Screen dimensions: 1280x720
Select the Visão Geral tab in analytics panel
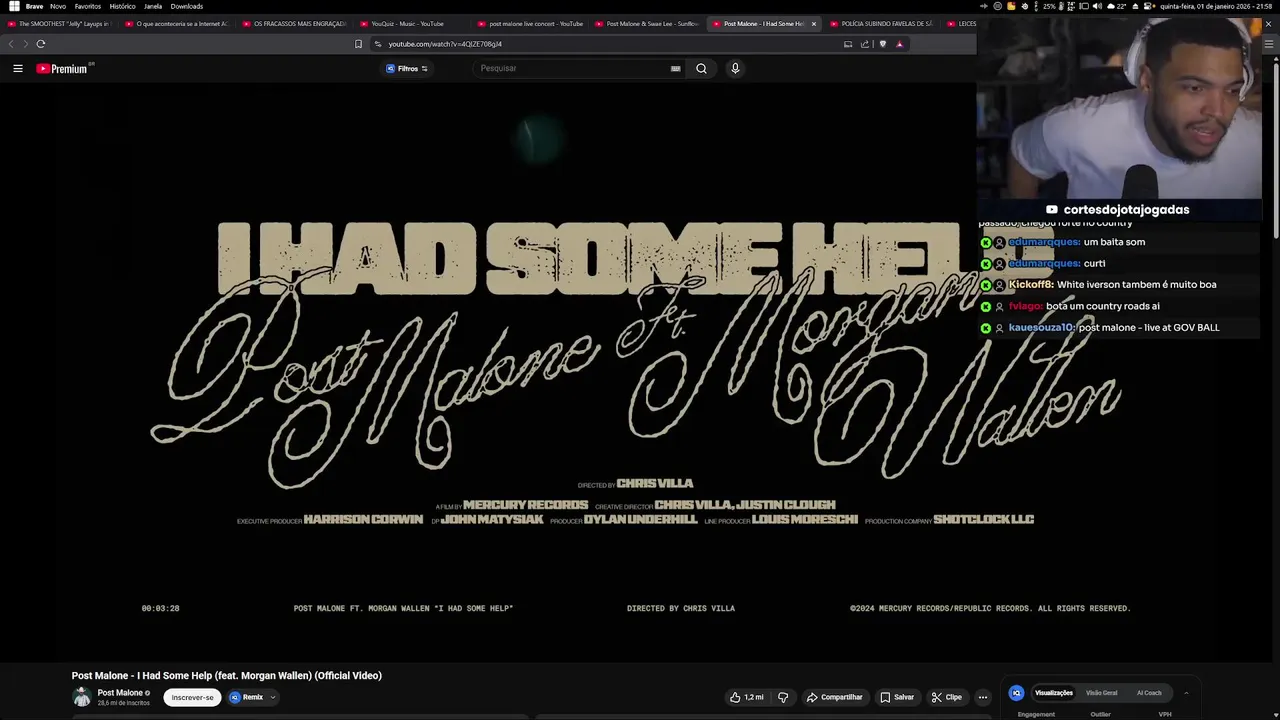coord(1101,693)
